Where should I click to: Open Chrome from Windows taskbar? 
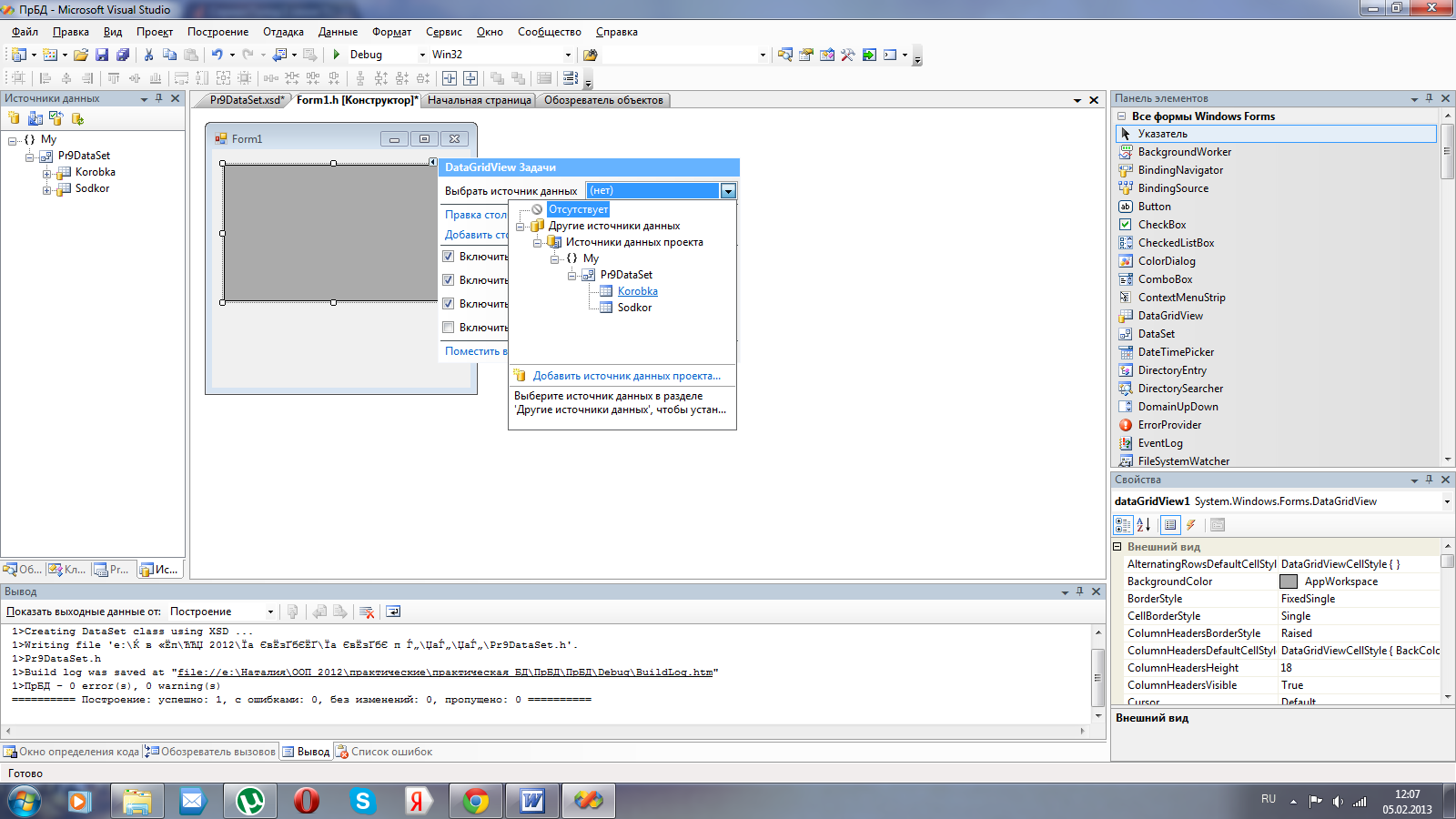(476, 802)
